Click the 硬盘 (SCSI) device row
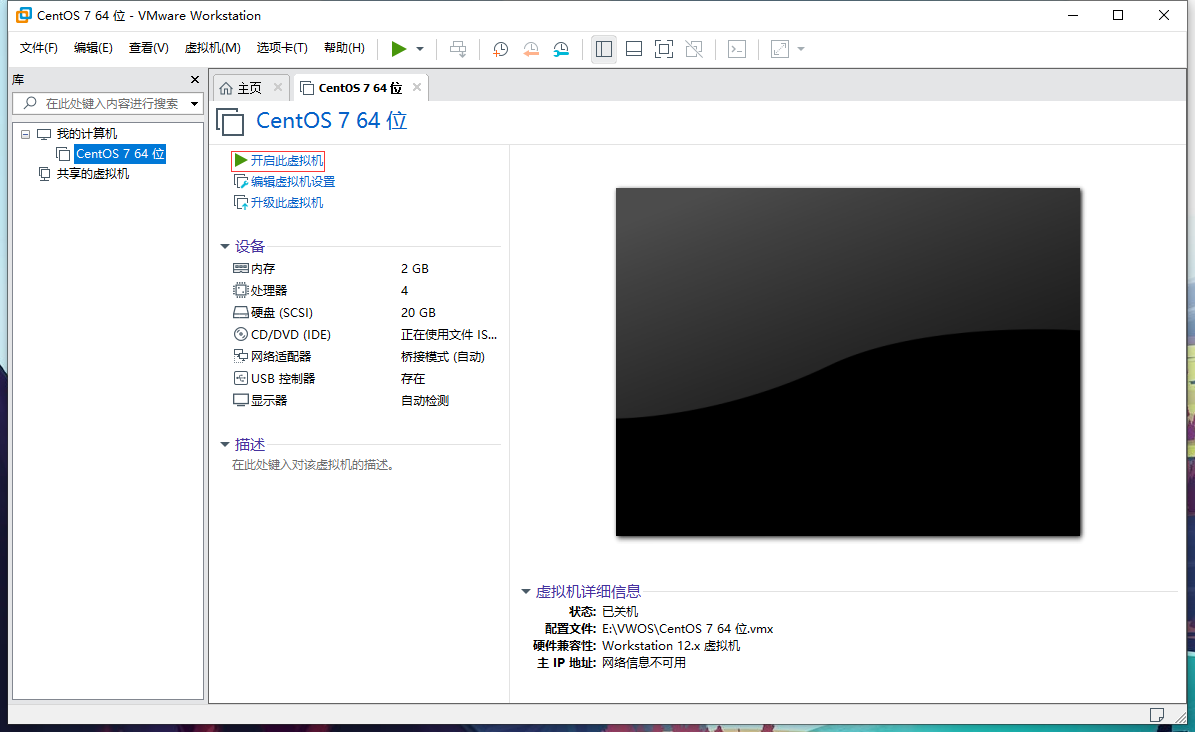 click(x=366, y=313)
